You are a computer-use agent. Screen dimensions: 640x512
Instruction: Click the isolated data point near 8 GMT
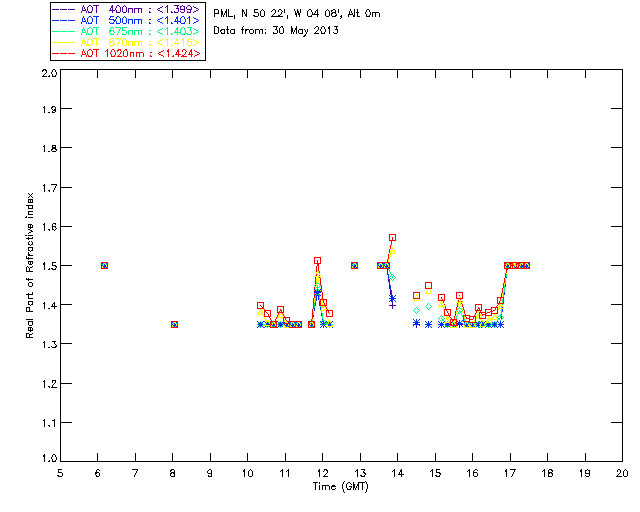tap(174, 325)
